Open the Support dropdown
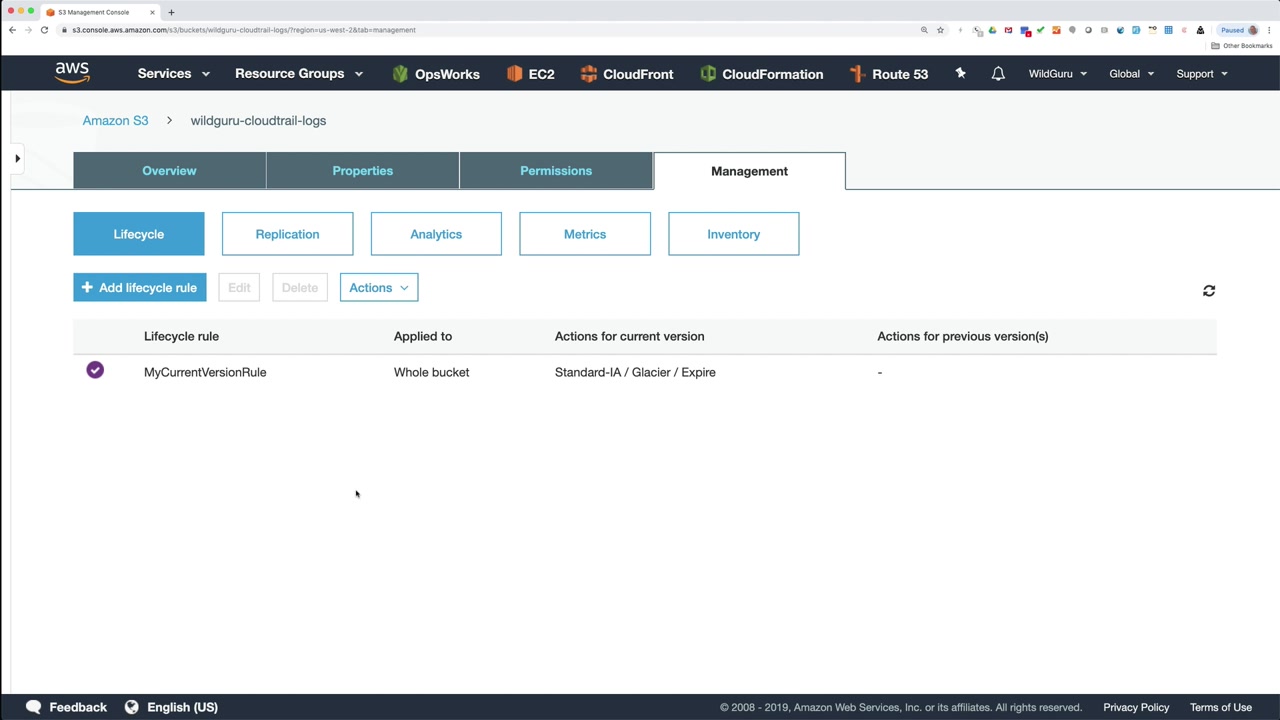 pos(1202,74)
